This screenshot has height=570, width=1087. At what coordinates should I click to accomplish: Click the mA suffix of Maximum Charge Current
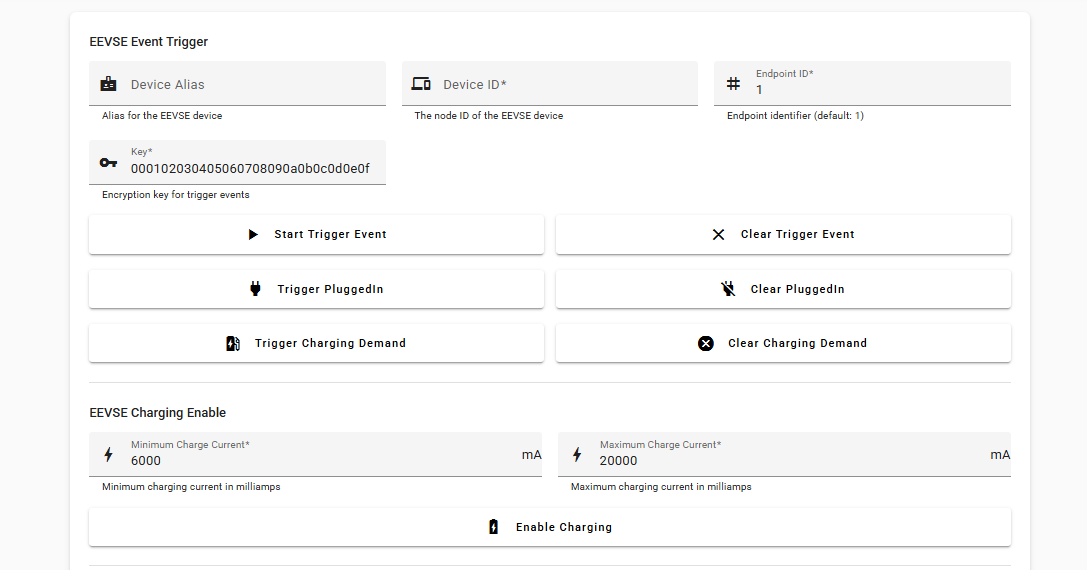click(999, 455)
